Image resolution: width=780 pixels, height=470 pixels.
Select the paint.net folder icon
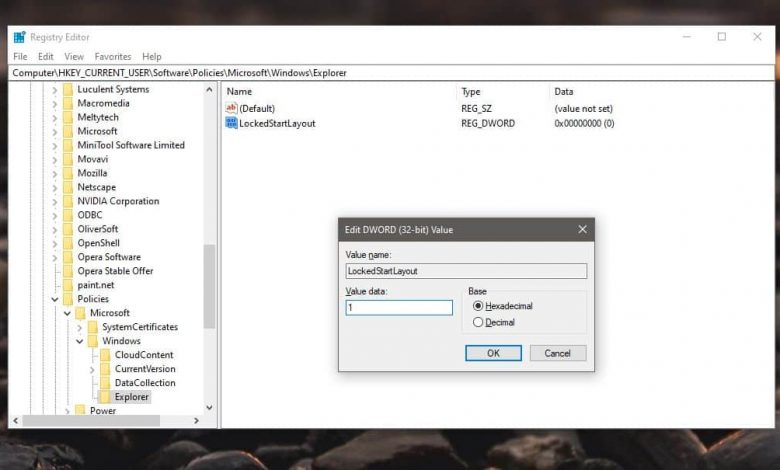coord(68,285)
